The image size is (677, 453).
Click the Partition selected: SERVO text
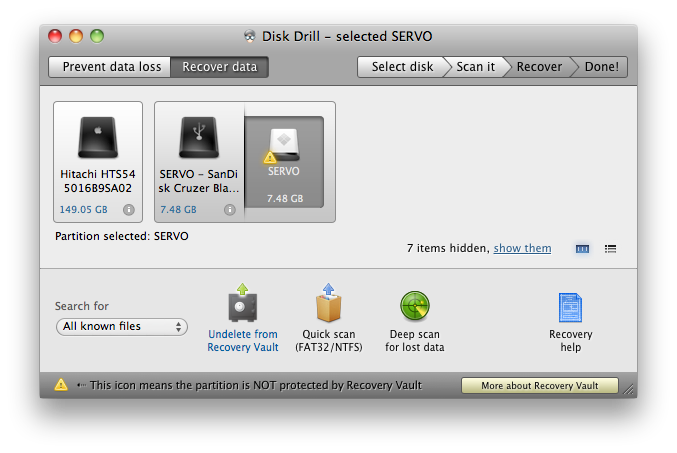[x=122, y=236]
